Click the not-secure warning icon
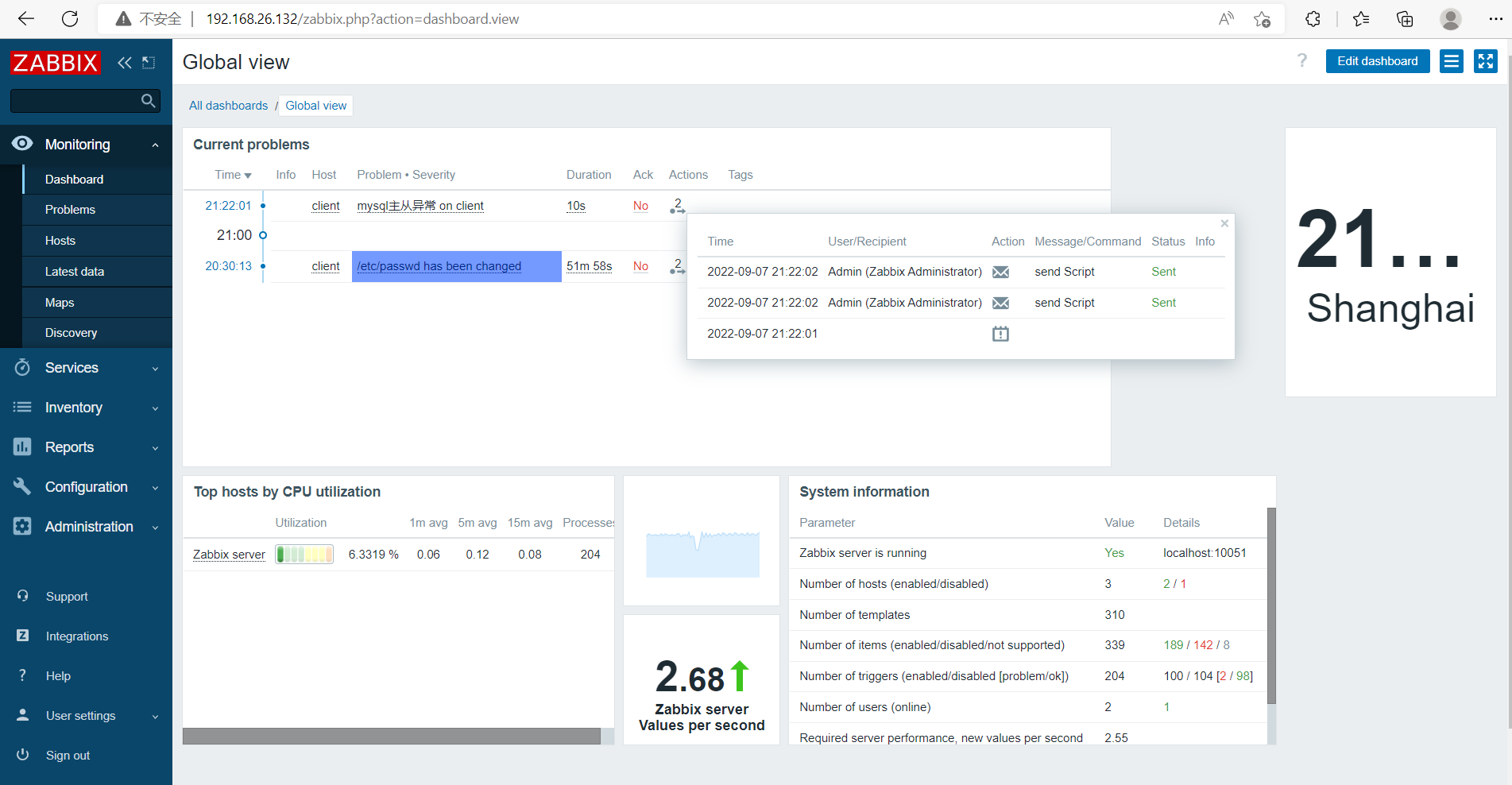The height and width of the screenshot is (785, 1512). click(x=123, y=19)
